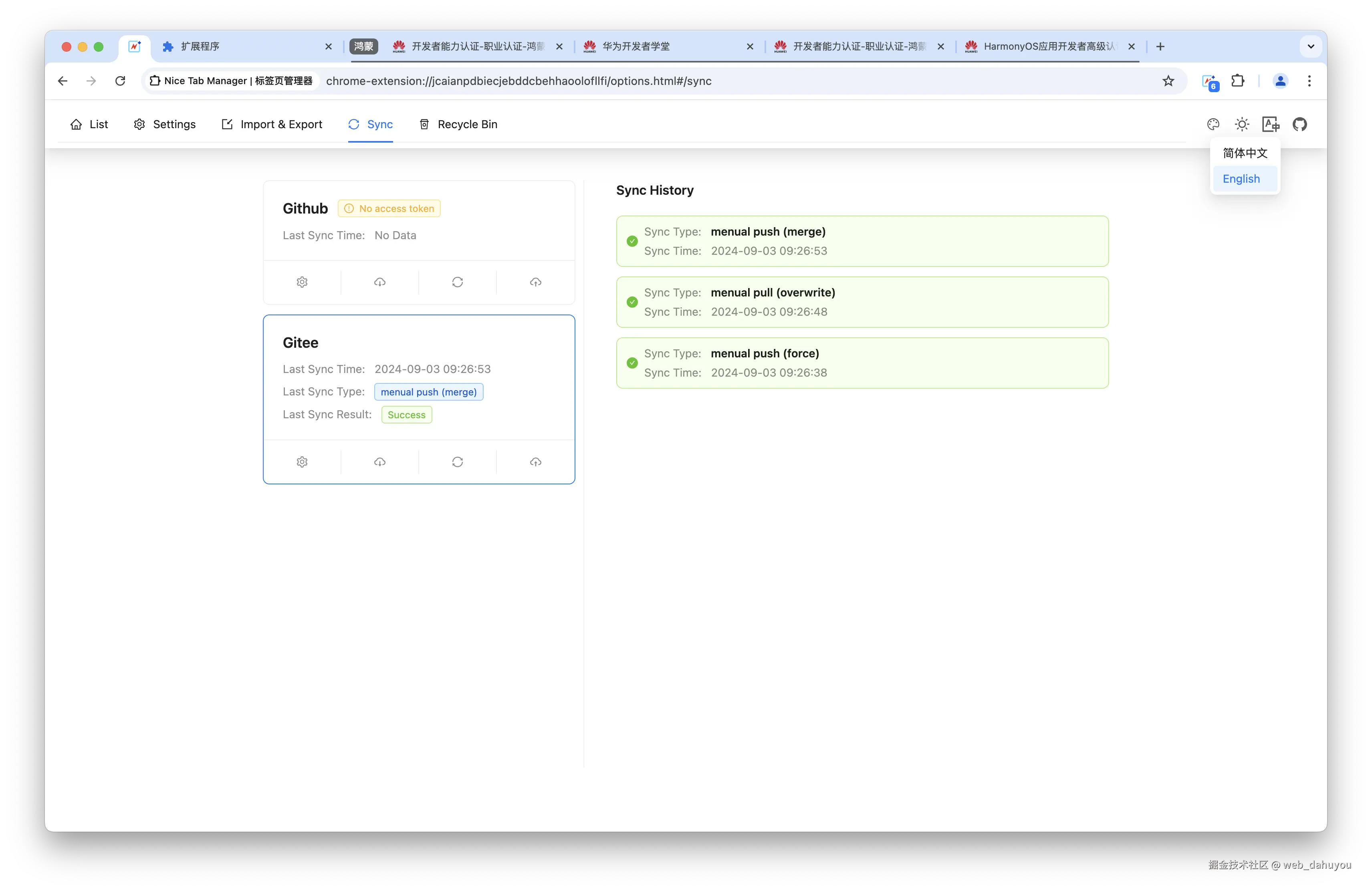Expand Chrome tab search chevron
Image resolution: width=1372 pixels, height=891 pixels.
coord(1310,46)
